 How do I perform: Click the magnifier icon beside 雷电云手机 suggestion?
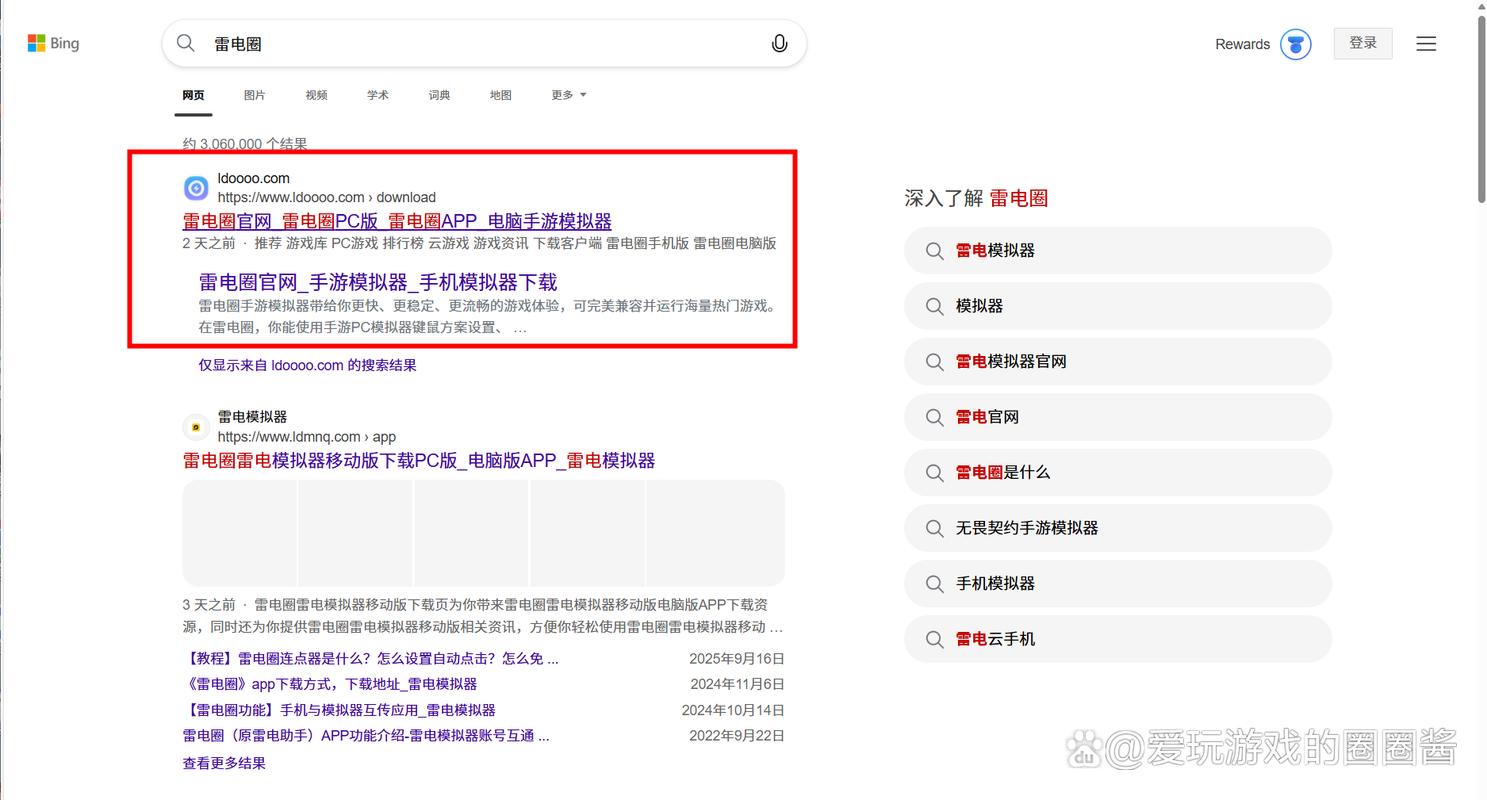tap(934, 639)
